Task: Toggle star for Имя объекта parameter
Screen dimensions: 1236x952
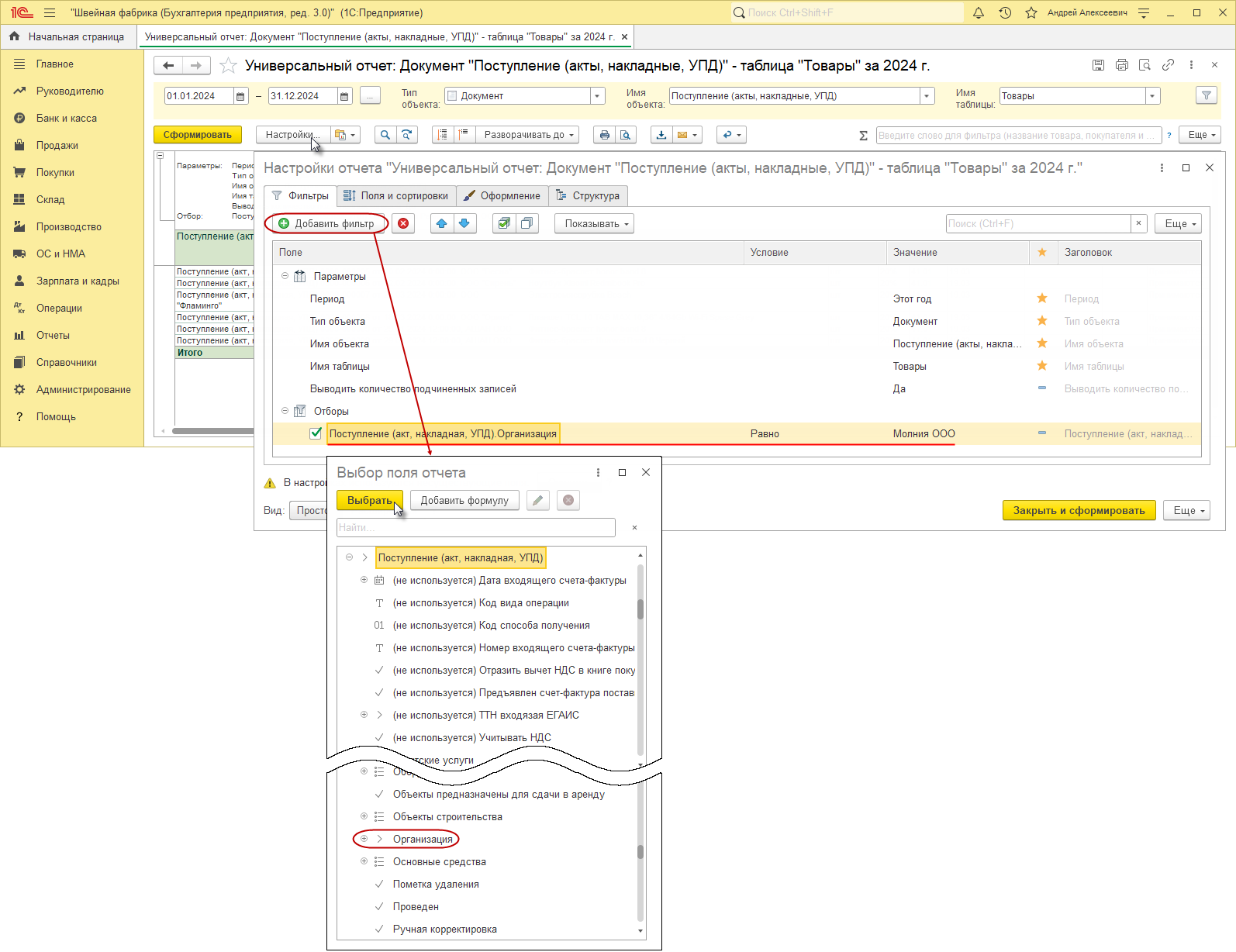Action: coord(1042,343)
